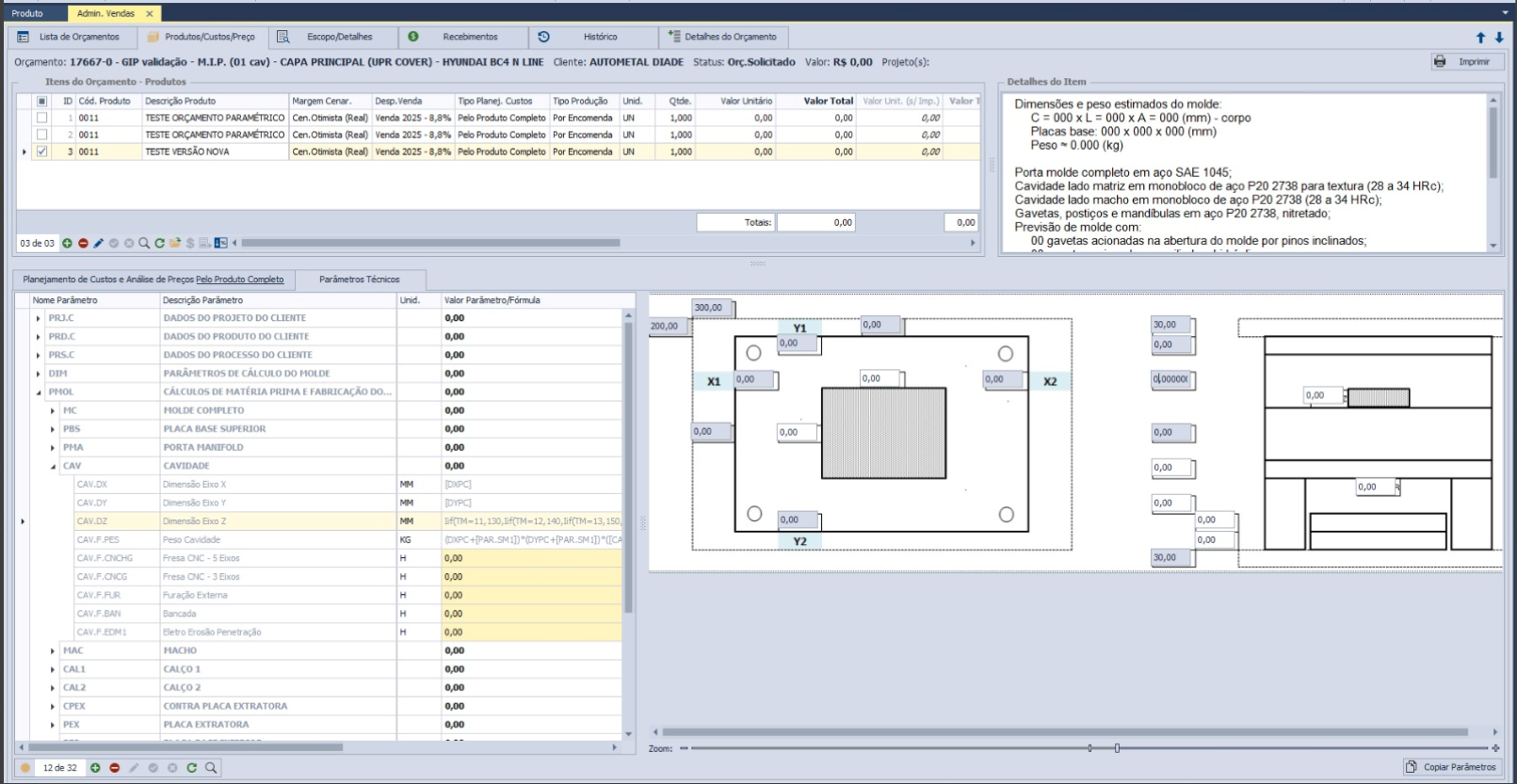Uncheck the TESTE VERSÃO NOVA row checkbox
Viewport: 1517px width, 784px height.
click(41, 152)
